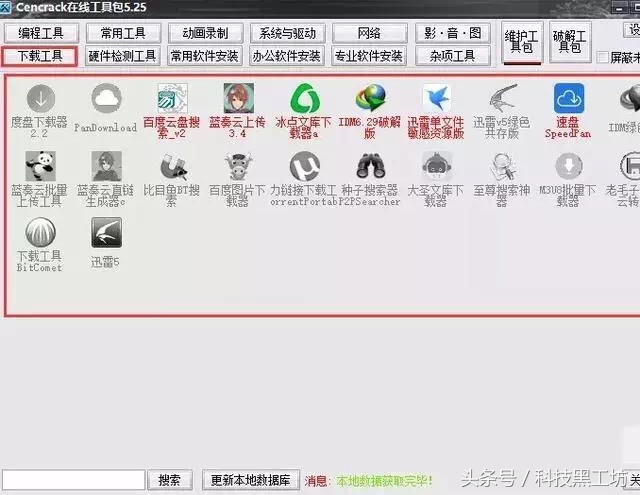
Task: Click the 维护工具包 button
Action: pyautogui.click(x=522, y=42)
